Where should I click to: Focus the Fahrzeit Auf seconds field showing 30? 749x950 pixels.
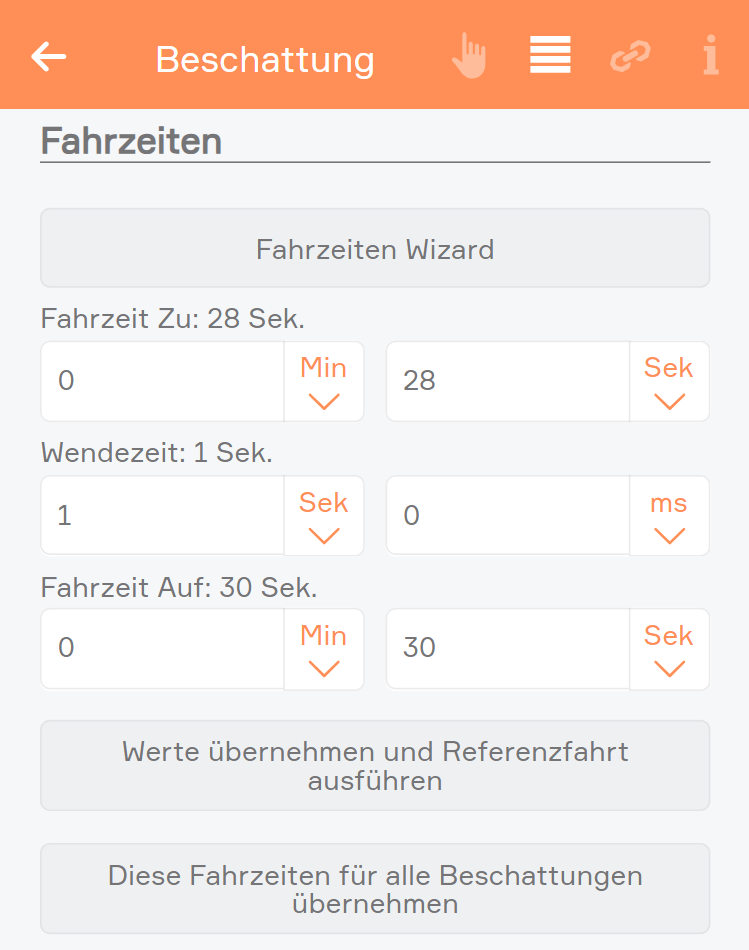click(508, 649)
